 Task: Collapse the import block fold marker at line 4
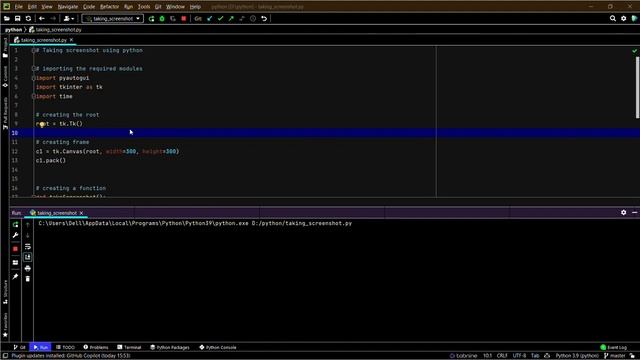pyautogui.click(x=33, y=78)
